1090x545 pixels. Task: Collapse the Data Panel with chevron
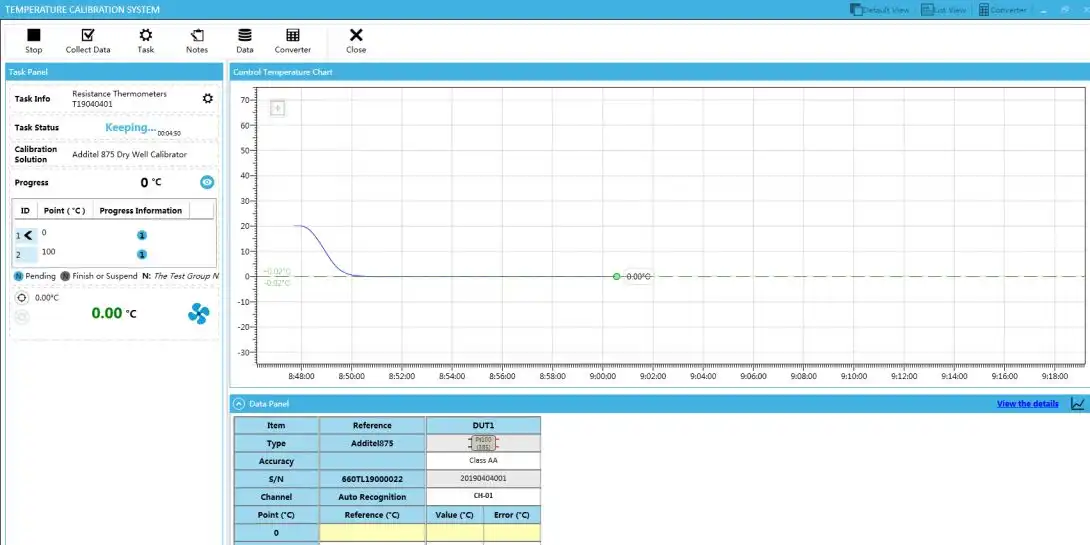click(238, 404)
